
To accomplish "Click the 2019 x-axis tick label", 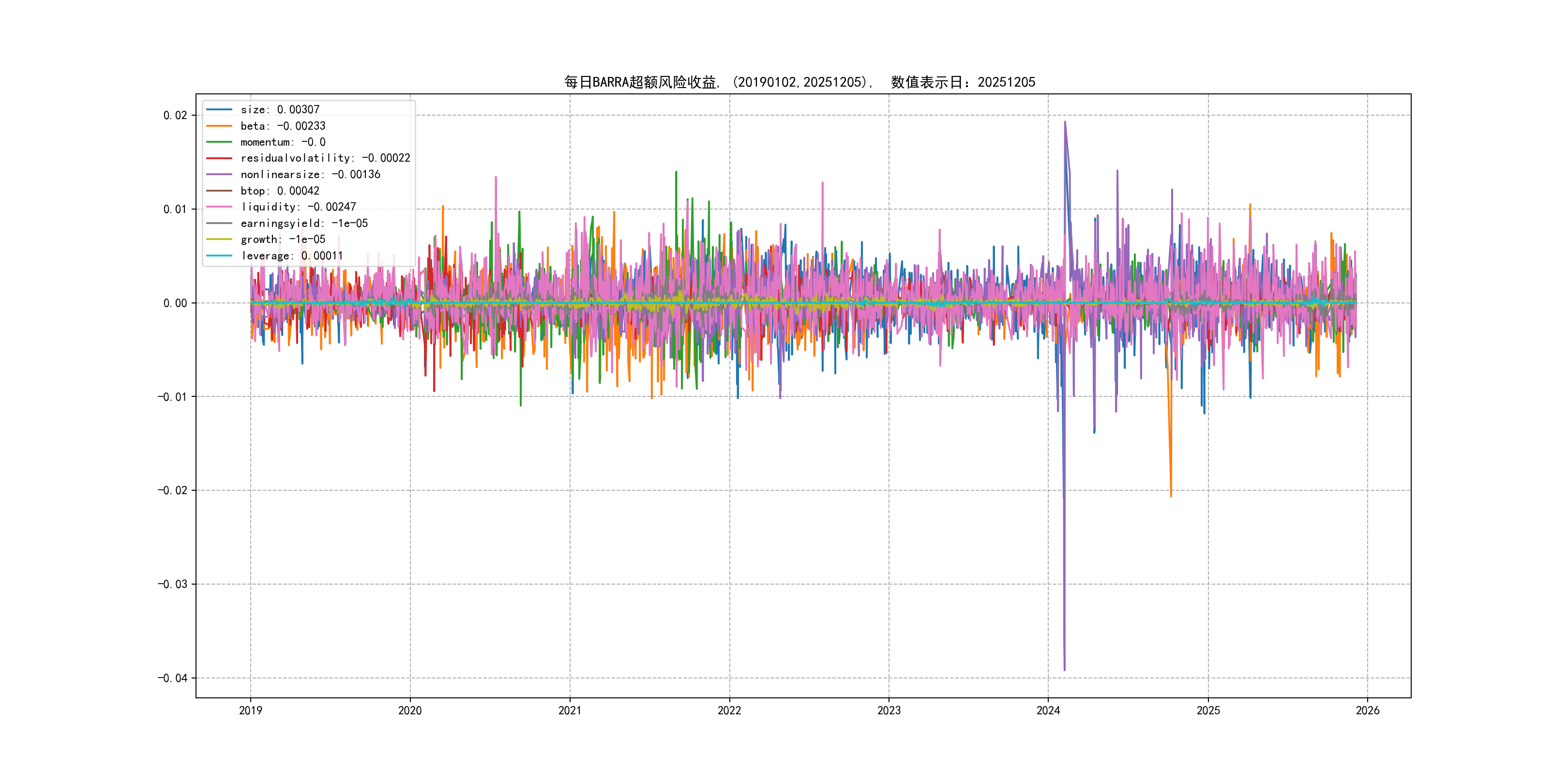I will 250,710.
